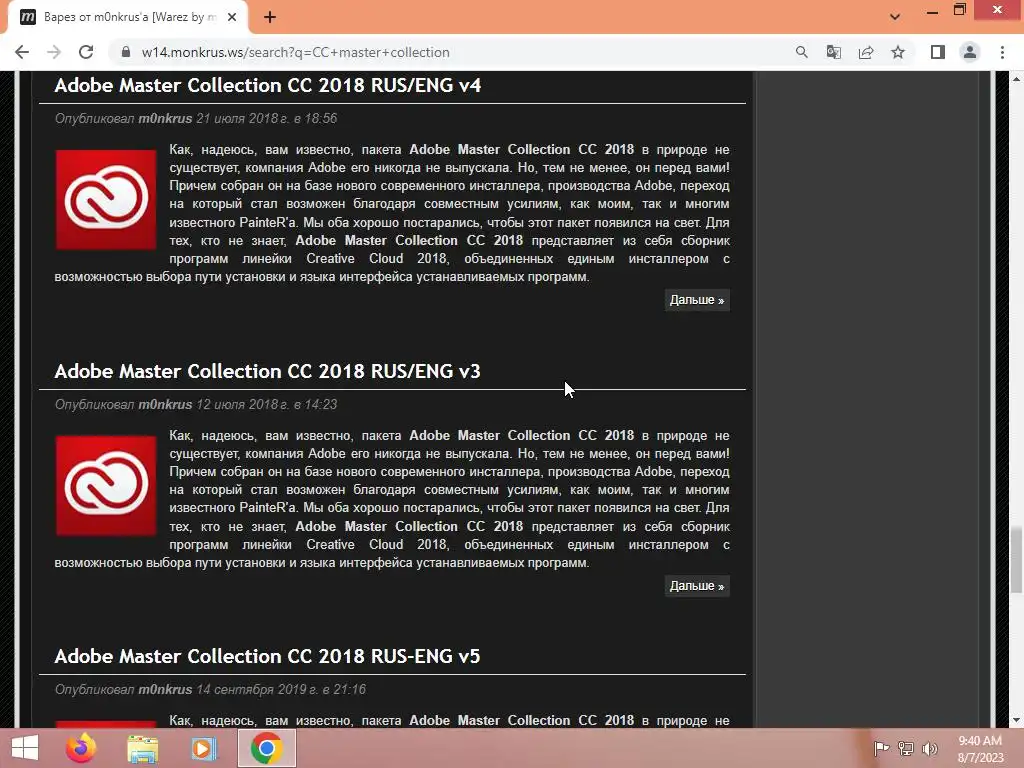This screenshot has height=768, width=1024.
Task: Launch Firefox from the taskbar
Action: pyautogui.click(x=81, y=748)
